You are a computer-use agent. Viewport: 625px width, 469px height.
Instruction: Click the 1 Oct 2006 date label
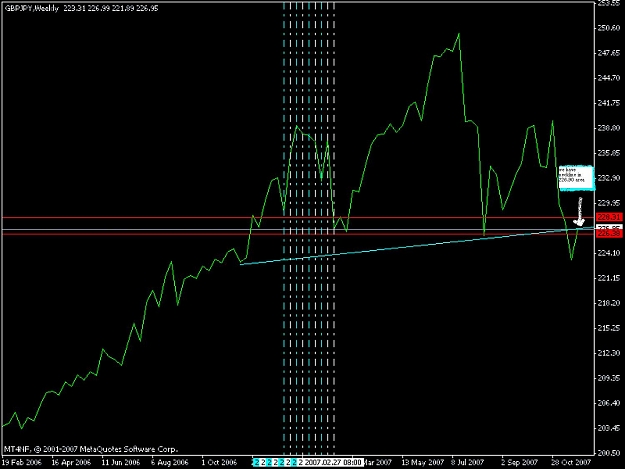219,462
